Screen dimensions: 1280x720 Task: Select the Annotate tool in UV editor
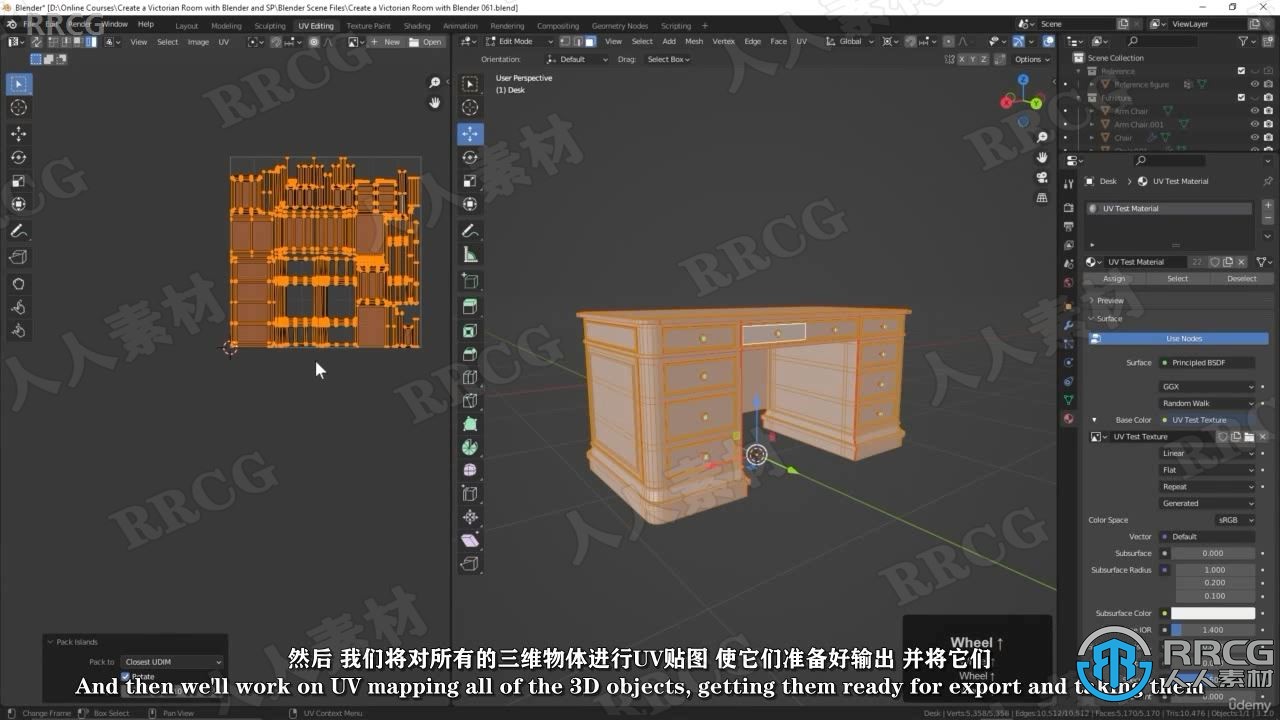pos(19,231)
